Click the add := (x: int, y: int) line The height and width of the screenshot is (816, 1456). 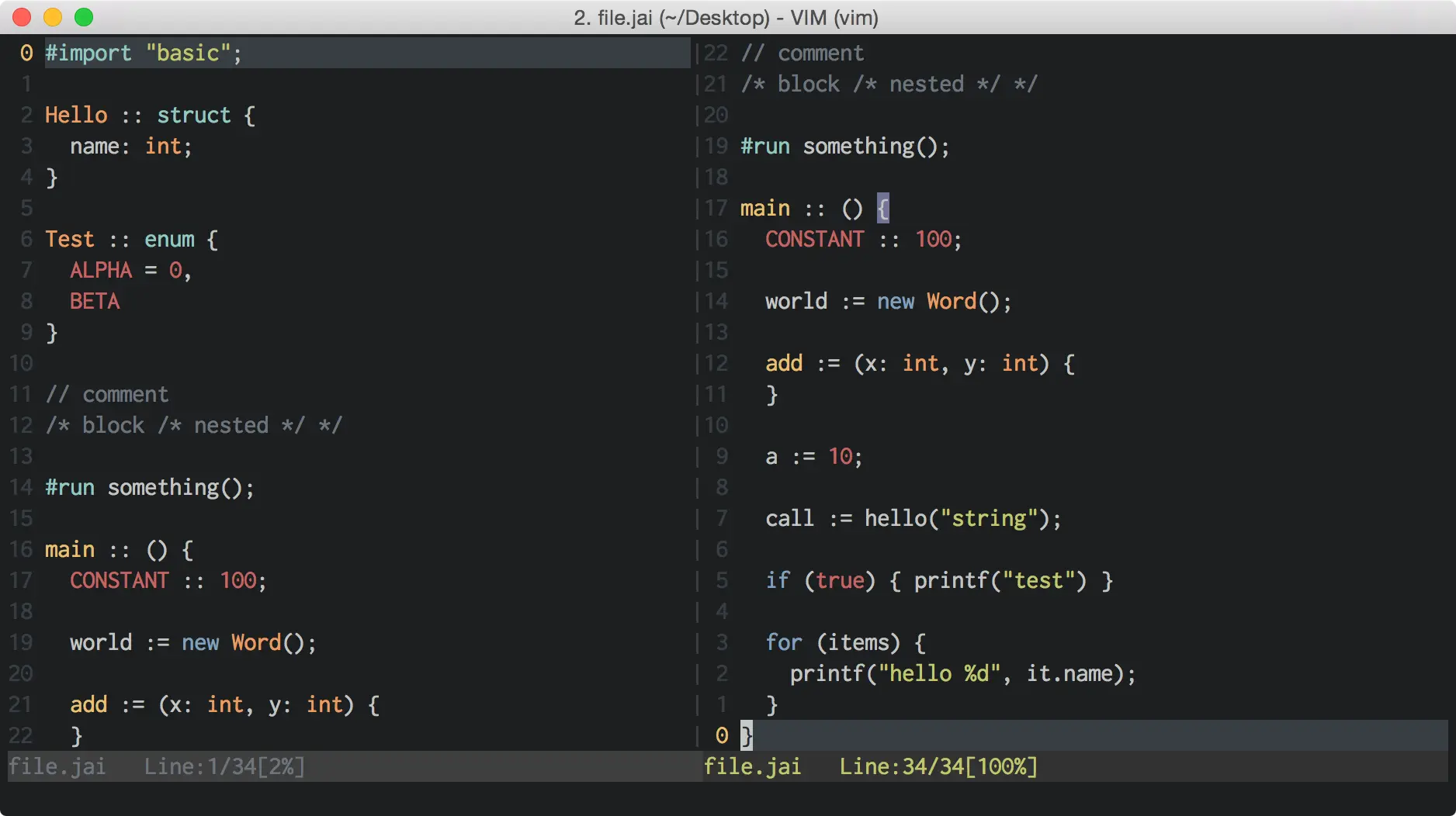point(916,363)
